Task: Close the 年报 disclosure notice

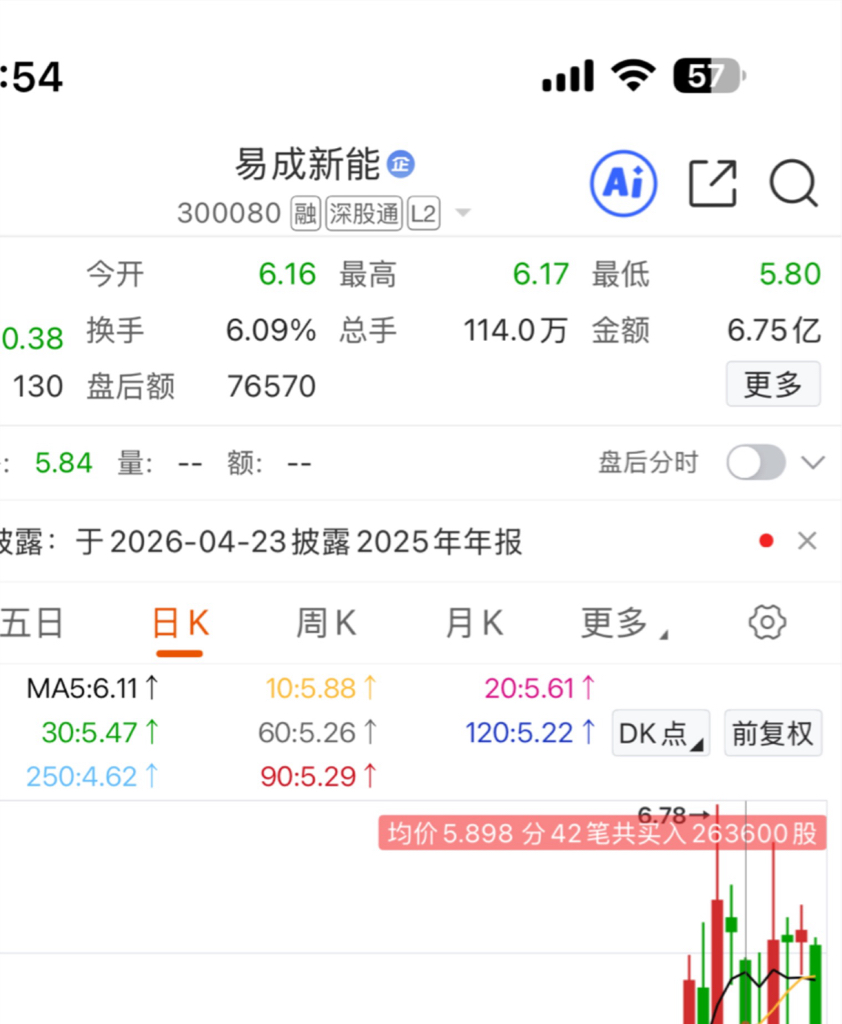Action: point(807,541)
